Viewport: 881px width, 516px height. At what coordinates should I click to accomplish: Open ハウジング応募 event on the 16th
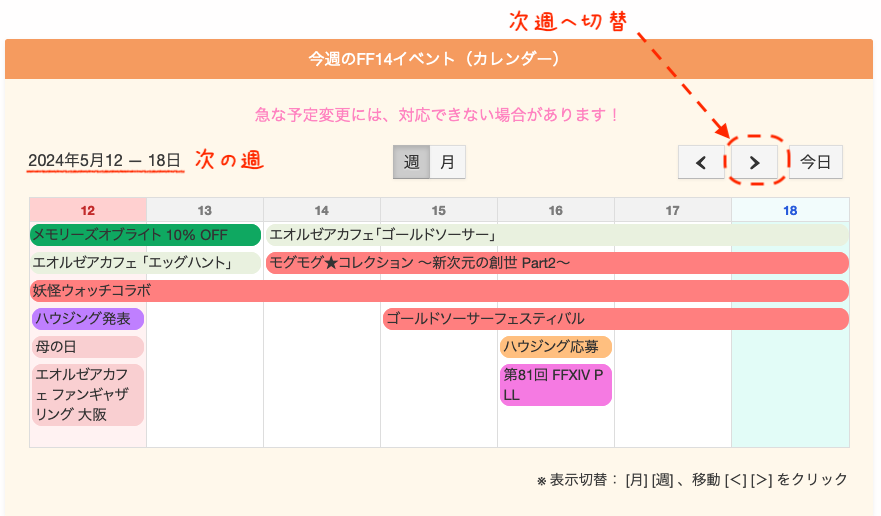(556, 347)
